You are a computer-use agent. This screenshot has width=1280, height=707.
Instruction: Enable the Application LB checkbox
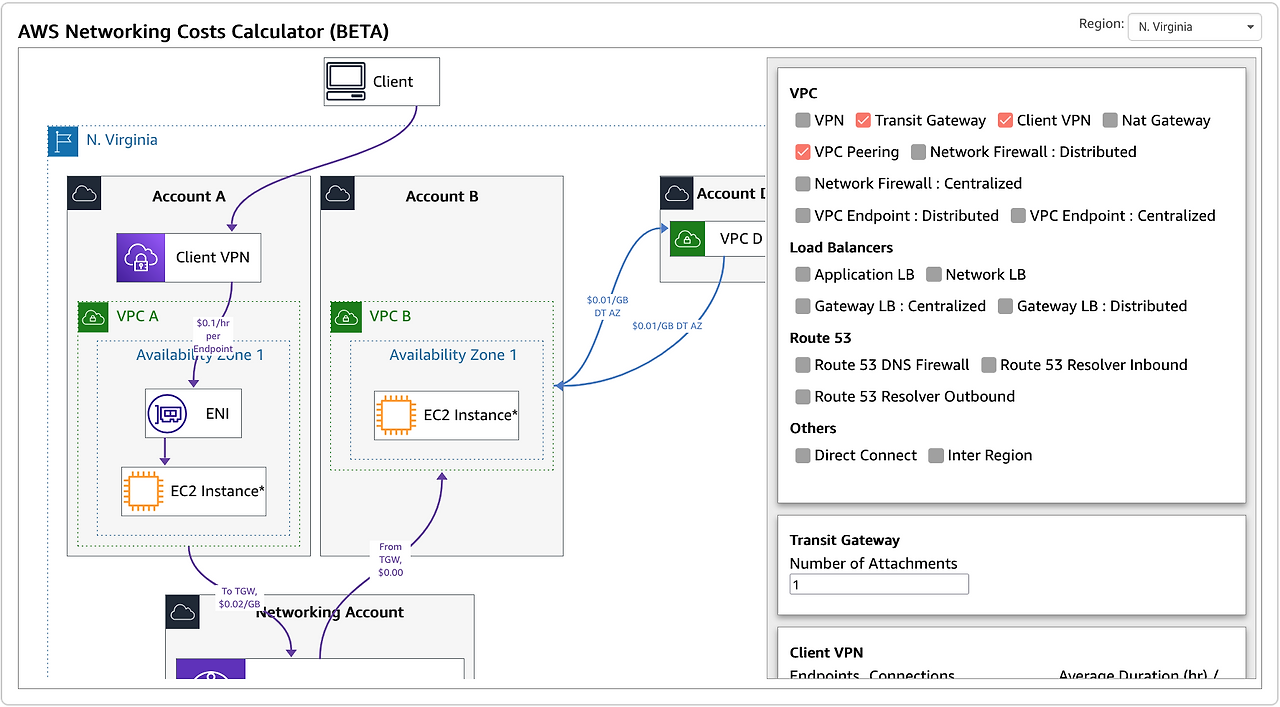tap(802, 274)
